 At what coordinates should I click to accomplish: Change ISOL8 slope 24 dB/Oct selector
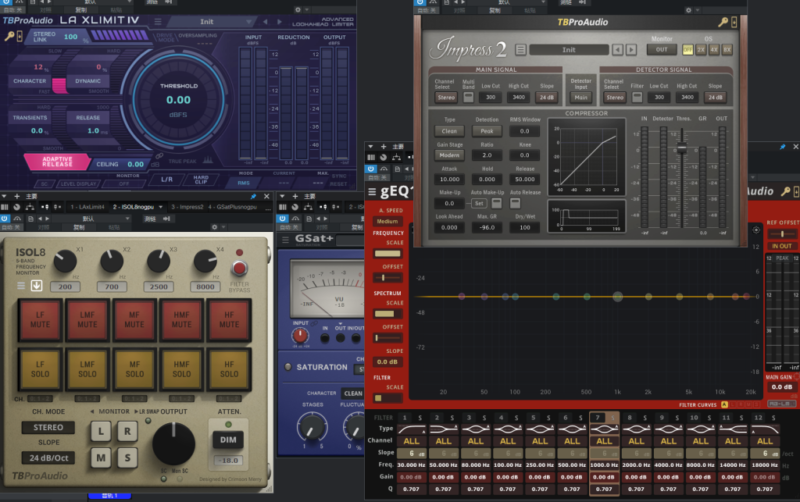[46, 458]
